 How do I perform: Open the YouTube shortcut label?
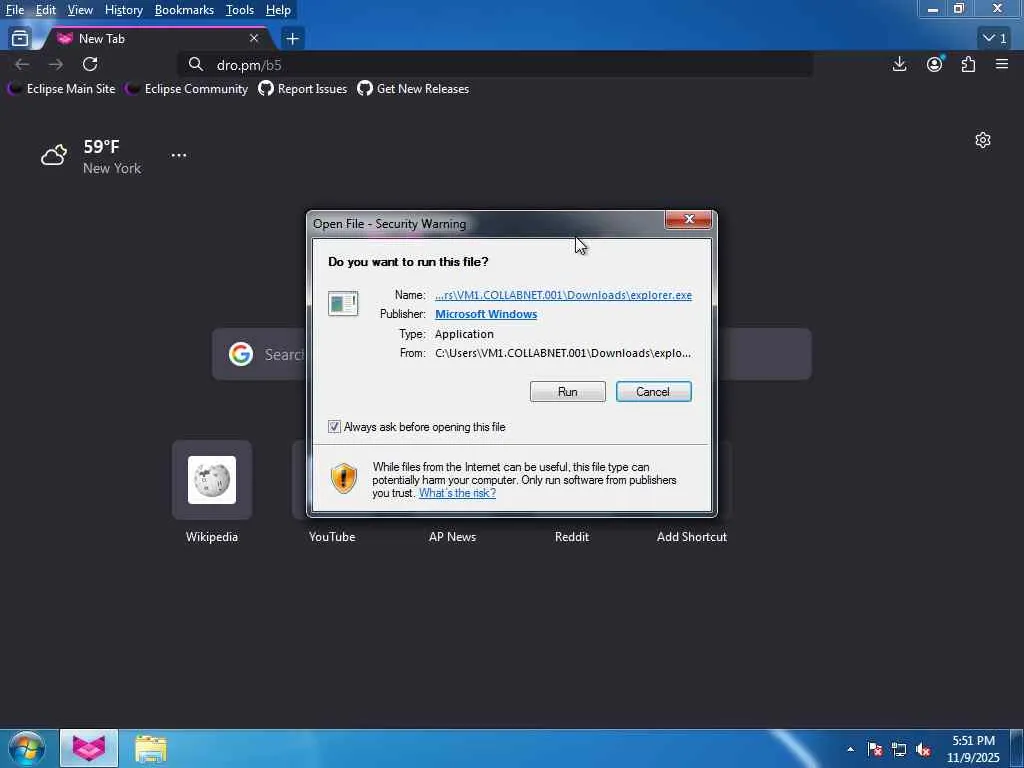(x=332, y=537)
